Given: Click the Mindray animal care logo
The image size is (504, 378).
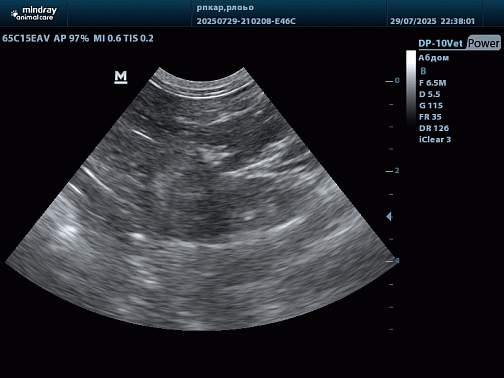Looking at the screenshot, I should tap(34, 14).
